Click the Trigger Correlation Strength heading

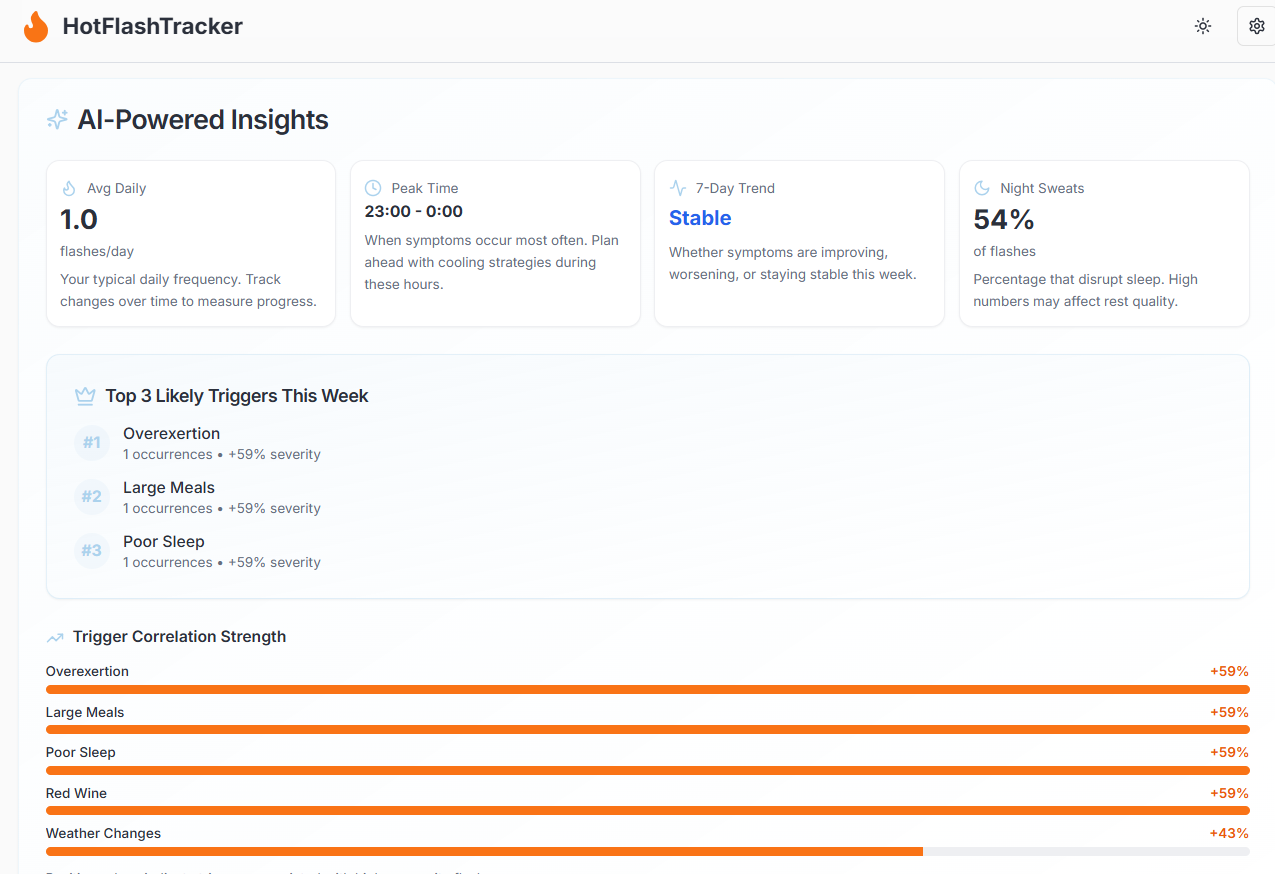click(x=180, y=637)
